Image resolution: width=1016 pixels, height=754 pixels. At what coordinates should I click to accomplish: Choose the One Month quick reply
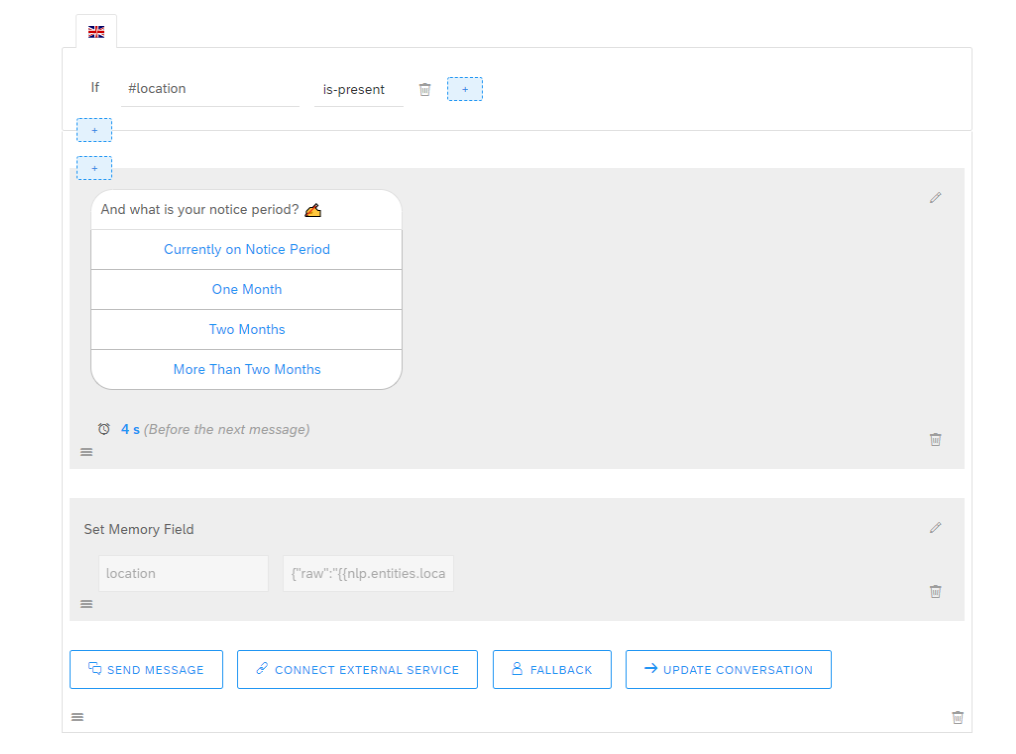(x=246, y=290)
